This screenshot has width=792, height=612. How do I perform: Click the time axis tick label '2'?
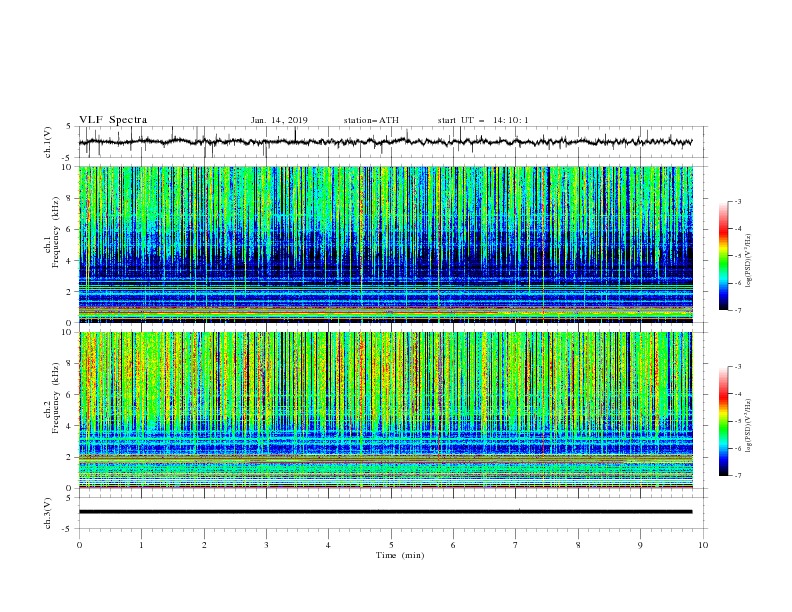click(204, 545)
